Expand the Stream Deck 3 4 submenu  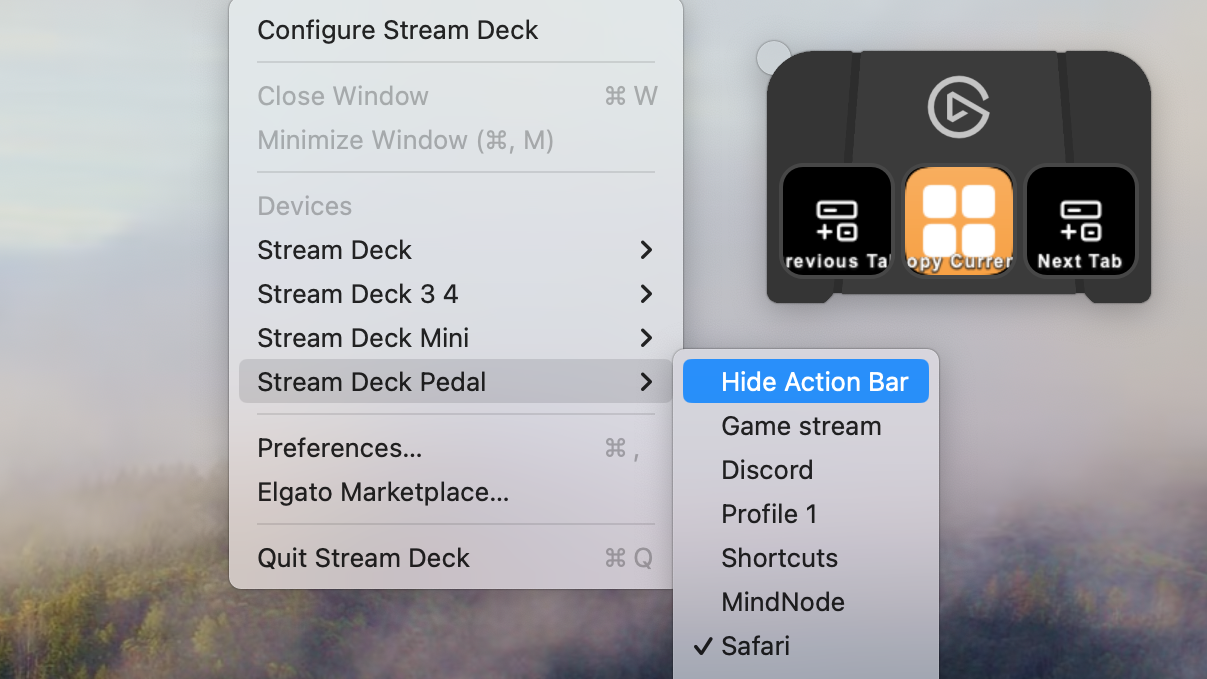(456, 294)
